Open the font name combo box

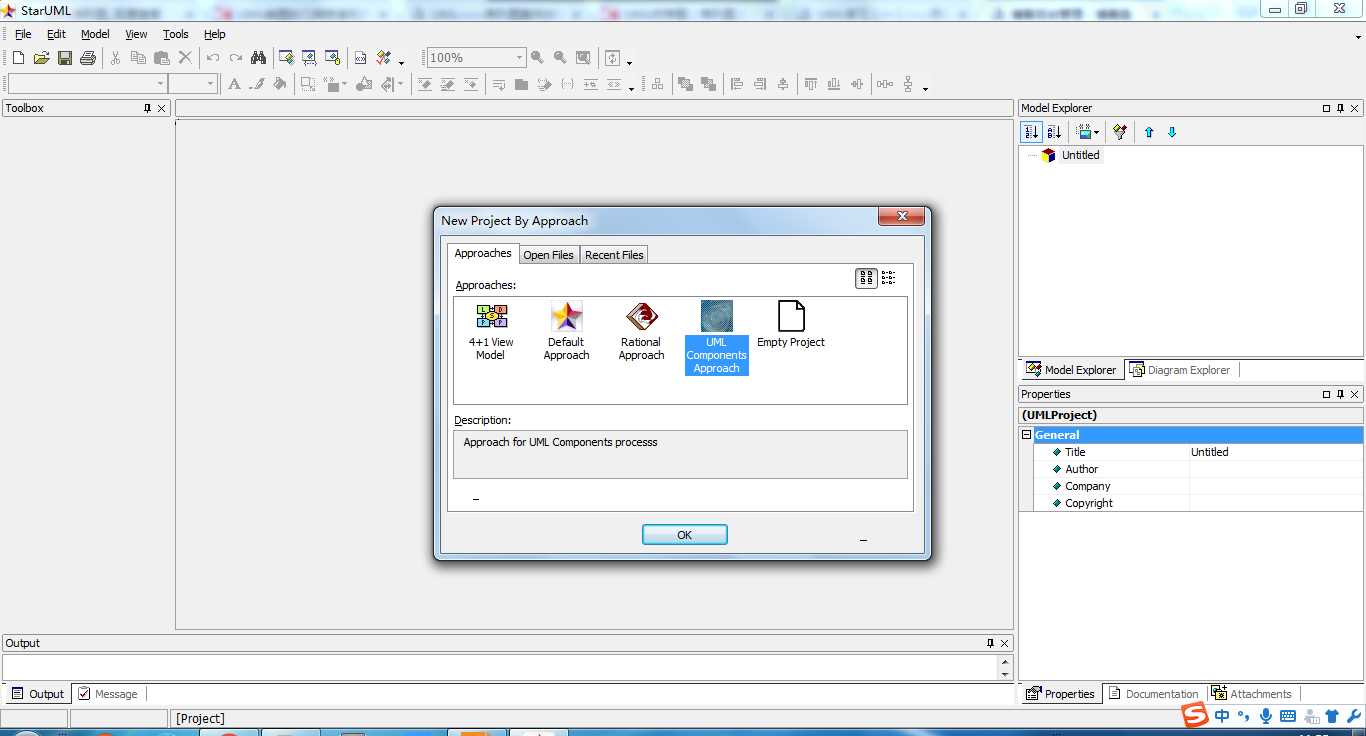(x=160, y=84)
